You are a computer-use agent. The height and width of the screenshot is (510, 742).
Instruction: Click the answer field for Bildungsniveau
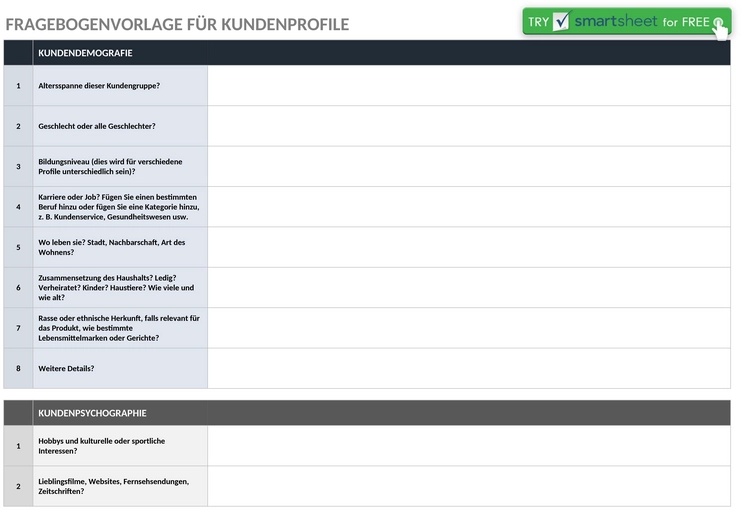pyautogui.click(x=469, y=167)
